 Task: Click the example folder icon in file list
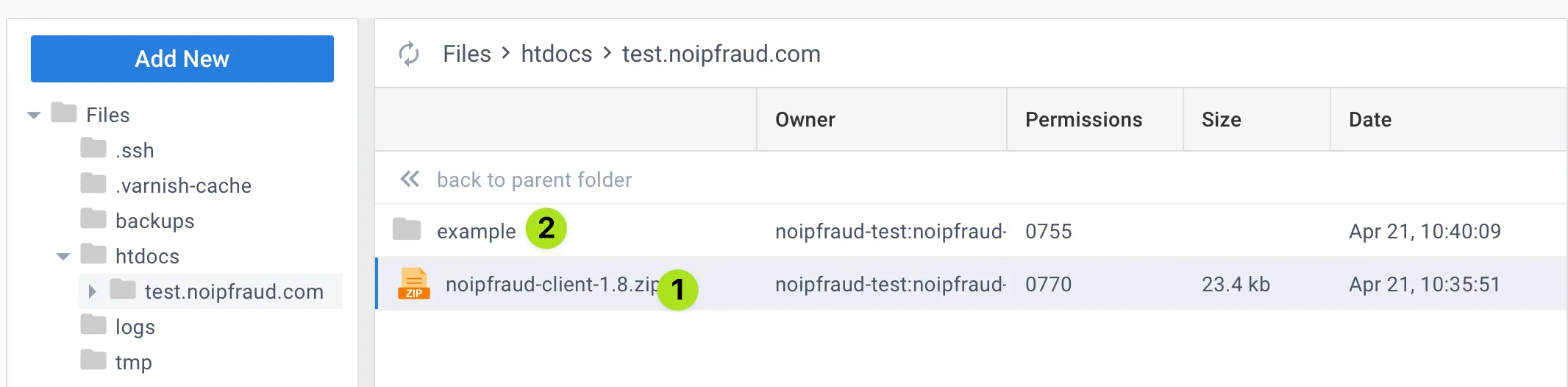tap(407, 230)
